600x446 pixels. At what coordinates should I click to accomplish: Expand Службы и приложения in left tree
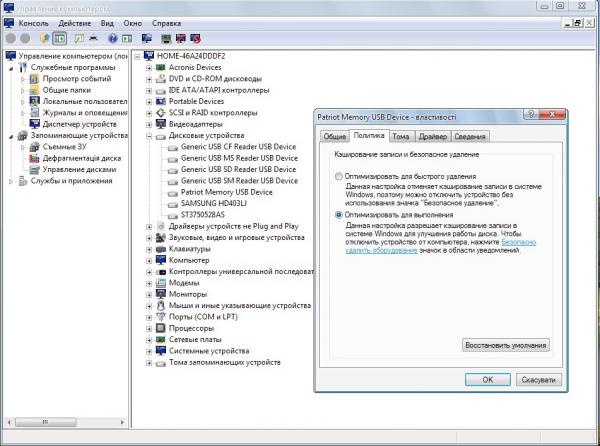(11, 181)
